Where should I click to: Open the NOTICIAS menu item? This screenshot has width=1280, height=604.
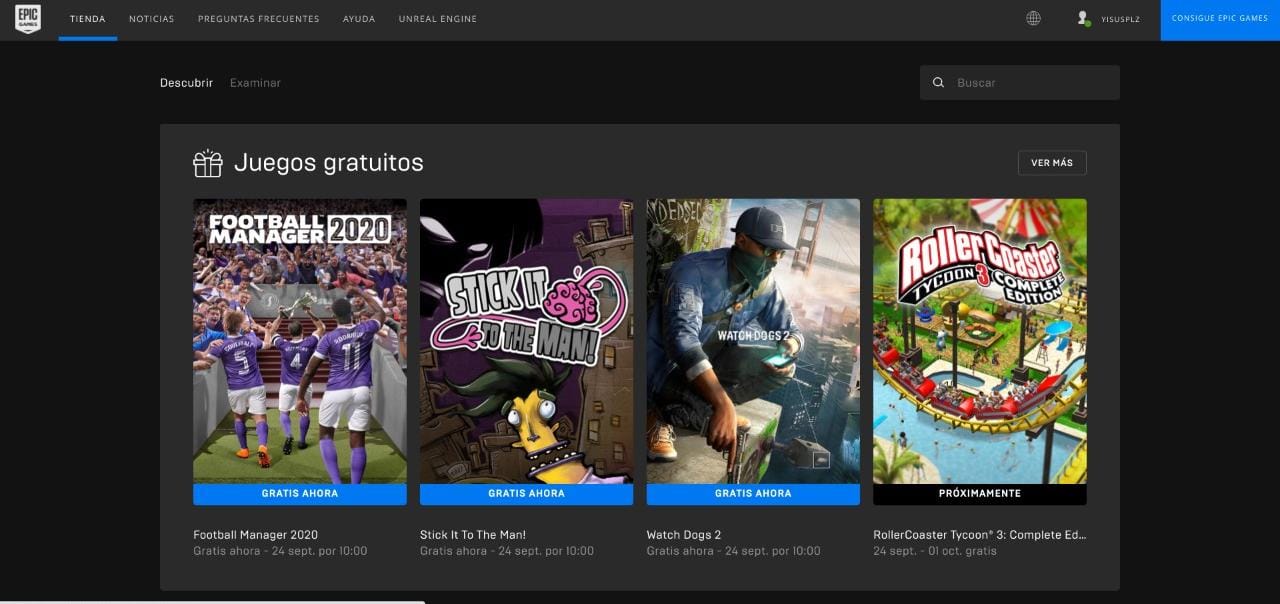[151, 19]
